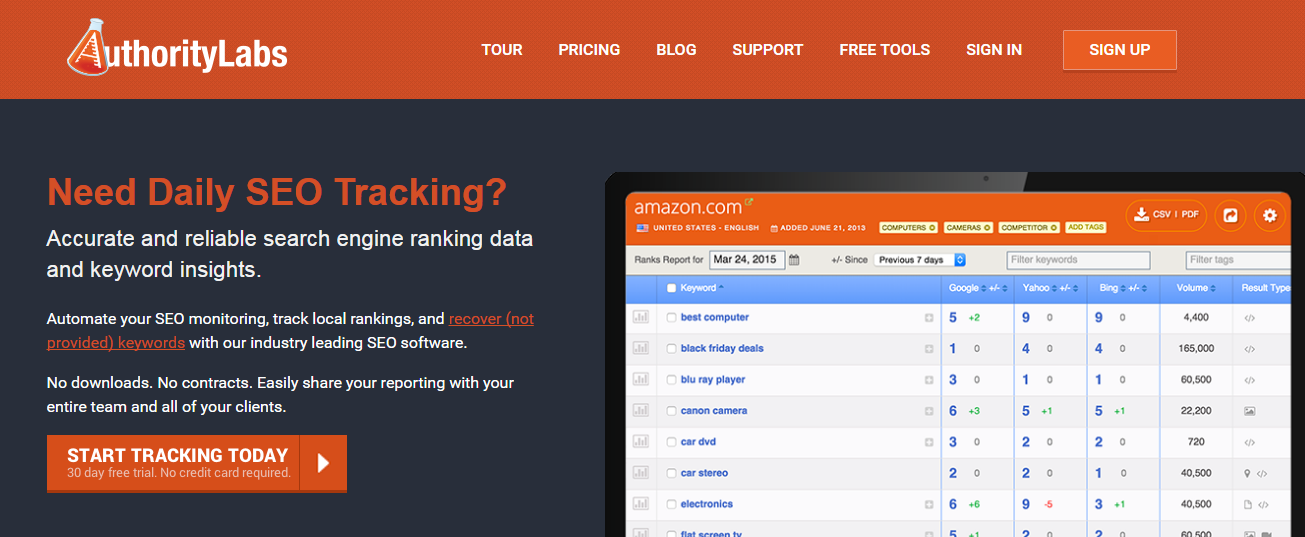Open the chart icon for best computer
Screen dimensions: 1305x537
641,317
